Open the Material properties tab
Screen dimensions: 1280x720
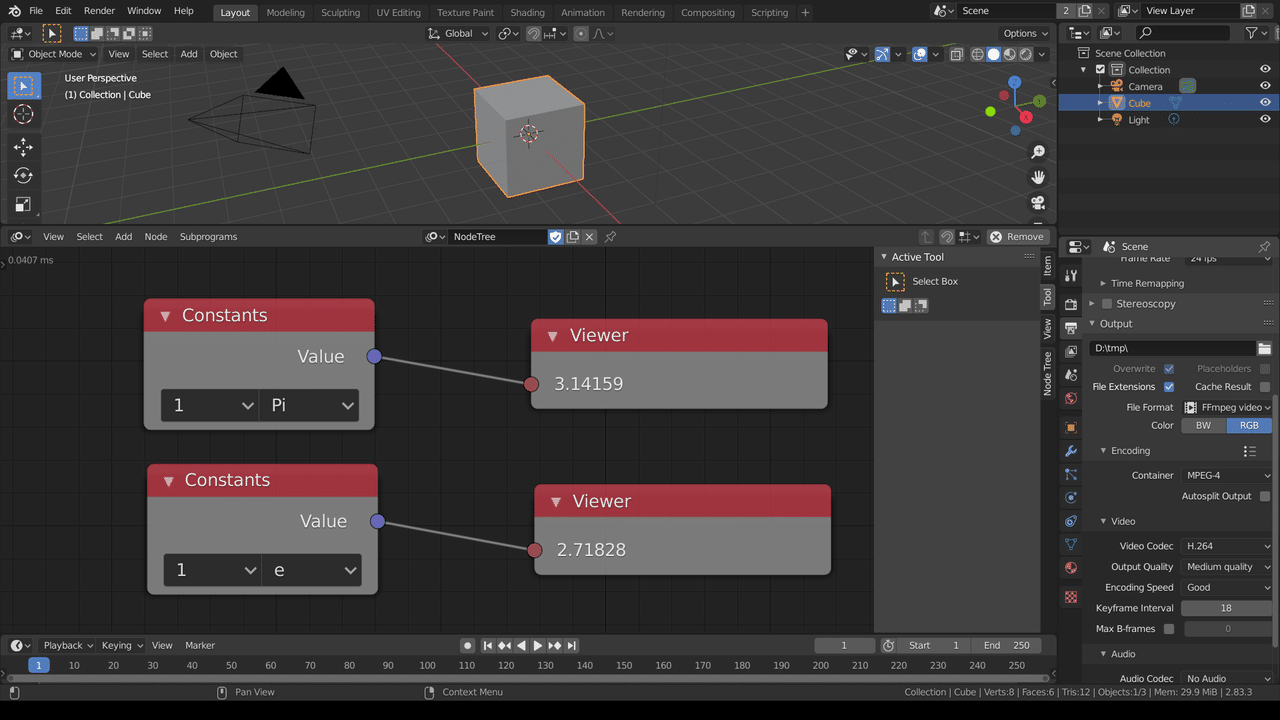pyautogui.click(x=1071, y=568)
